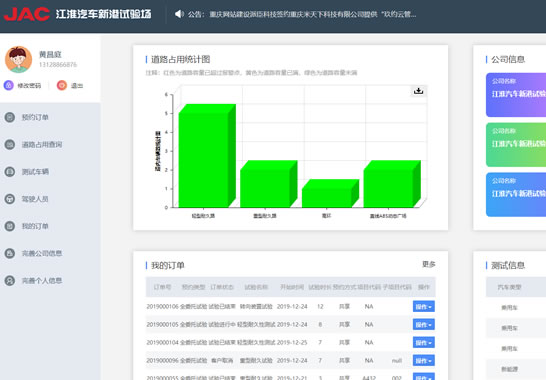Click the red 退出 logout icon
This screenshot has width=546, height=380.
[x=62, y=85]
